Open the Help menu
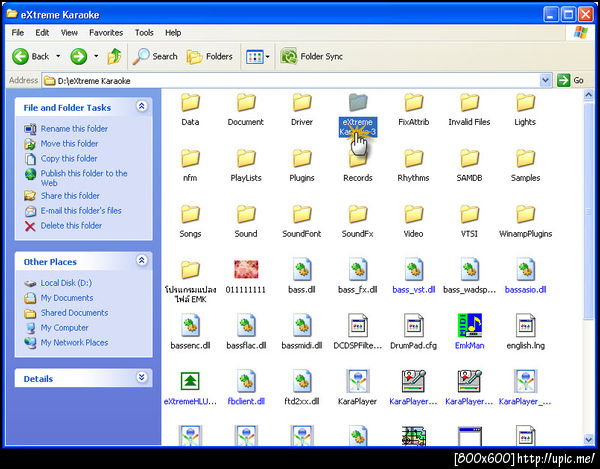The height and width of the screenshot is (469, 600). (173, 33)
